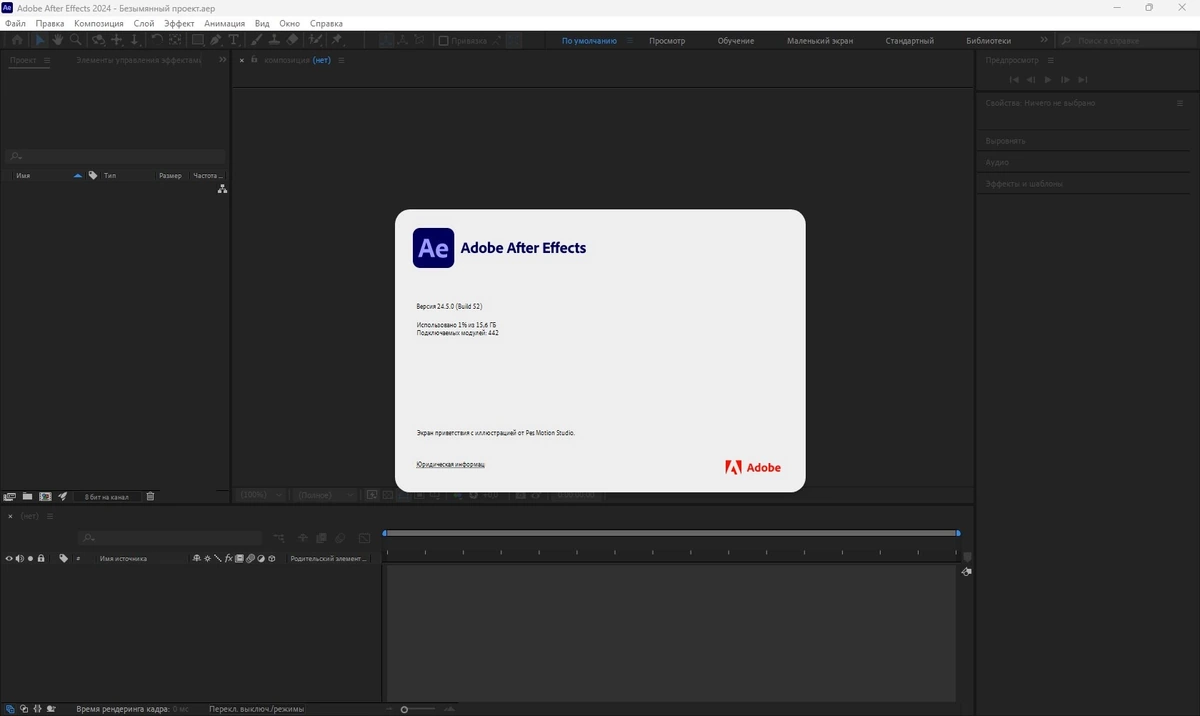The height and width of the screenshot is (716, 1200).
Task: Open the Композиция menu
Action: [99, 23]
